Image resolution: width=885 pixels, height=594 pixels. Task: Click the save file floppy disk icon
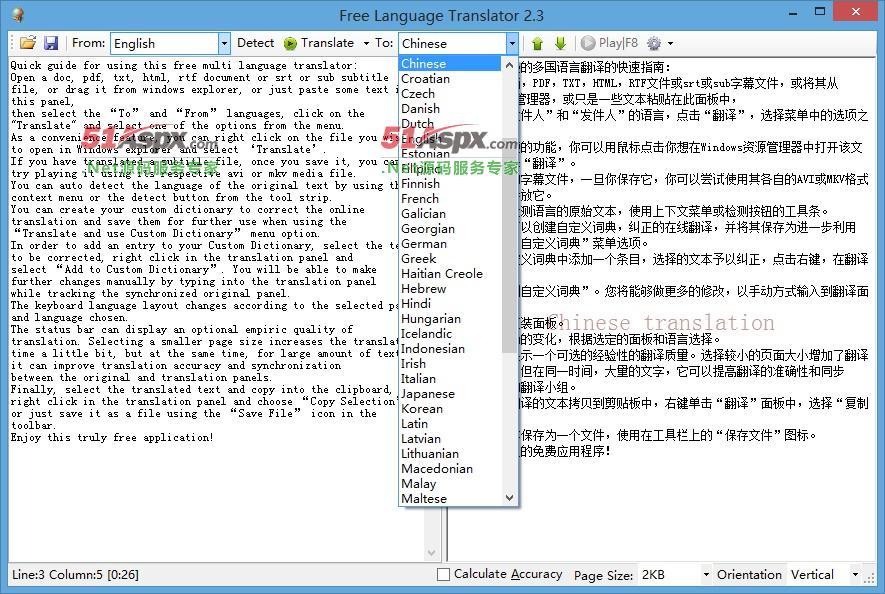pyautogui.click(x=51, y=43)
